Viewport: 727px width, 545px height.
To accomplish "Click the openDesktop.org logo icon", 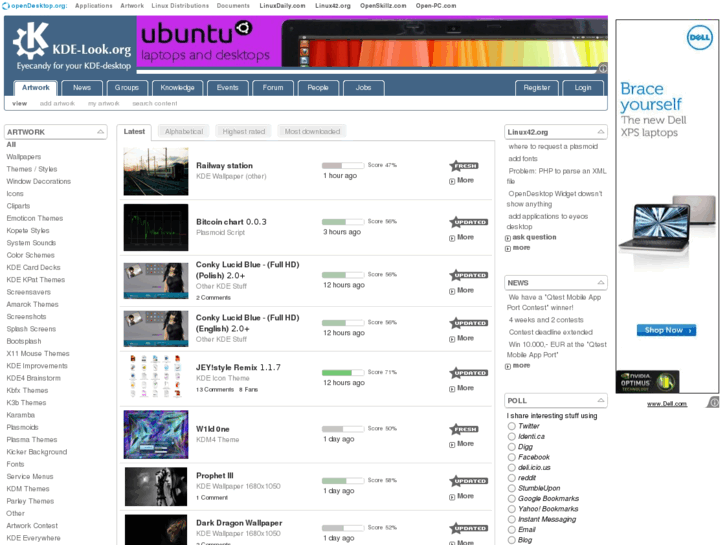I will 6,6.
